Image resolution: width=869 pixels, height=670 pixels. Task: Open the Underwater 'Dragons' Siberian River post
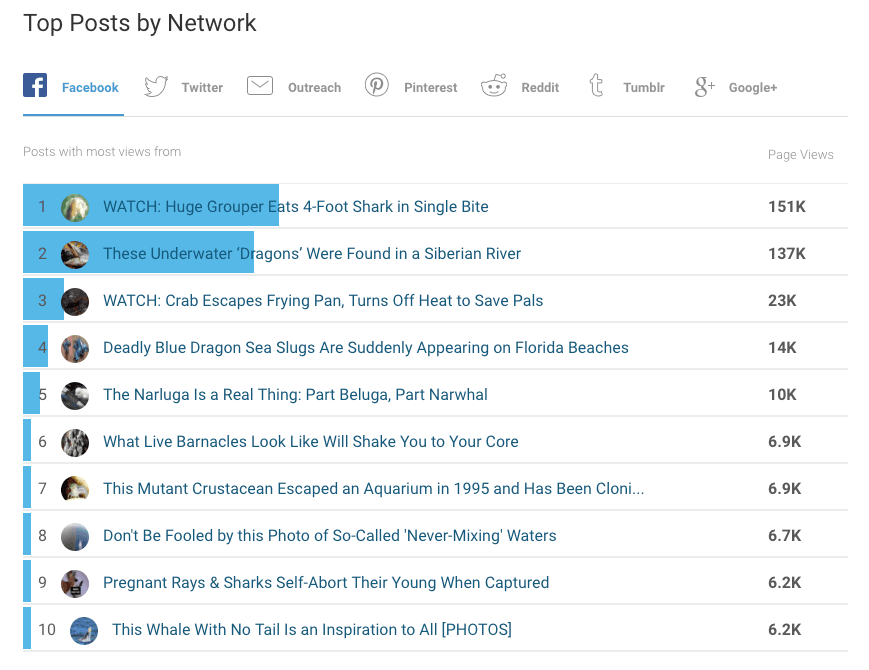tap(311, 254)
